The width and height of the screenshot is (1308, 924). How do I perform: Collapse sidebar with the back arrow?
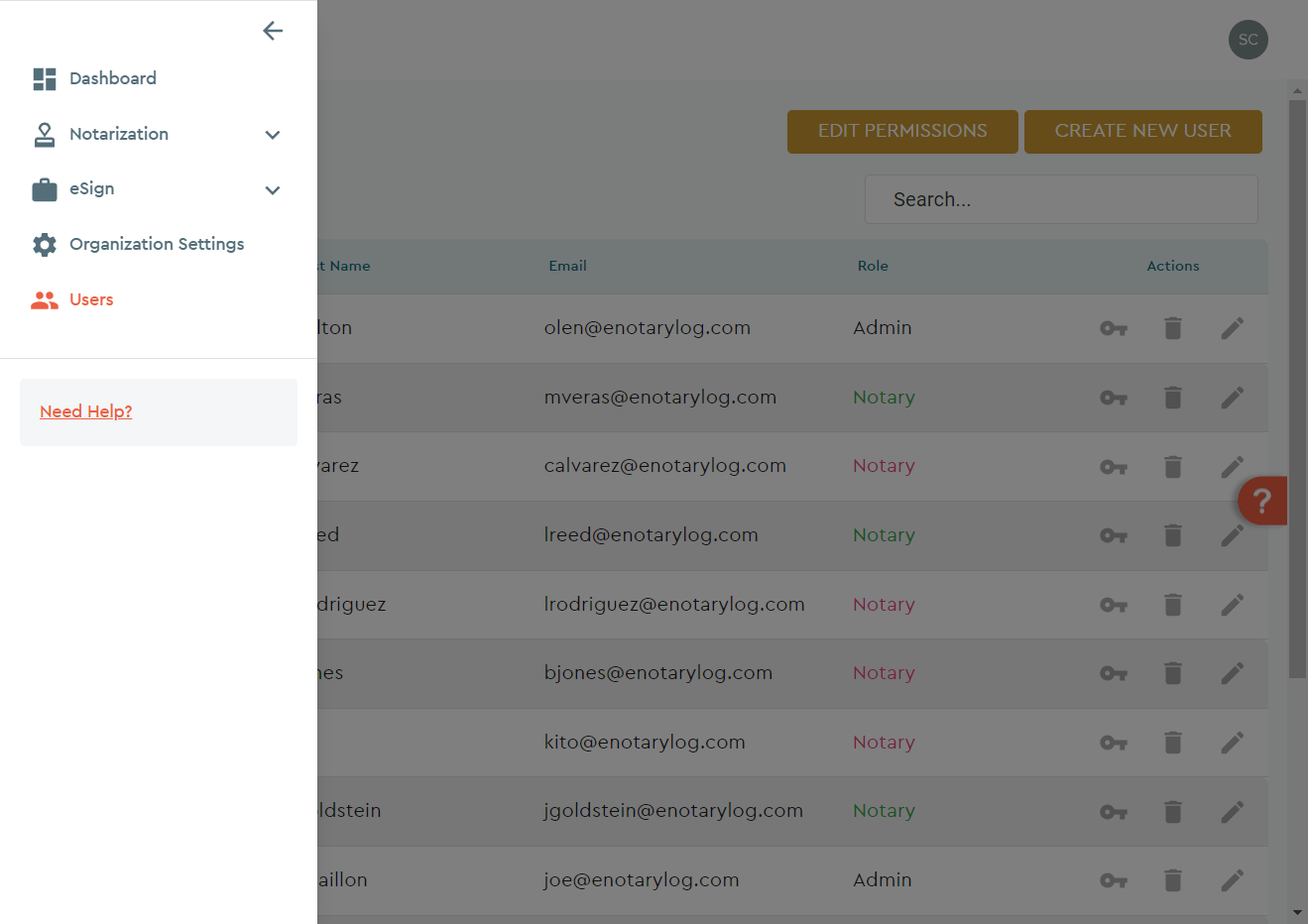[273, 31]
